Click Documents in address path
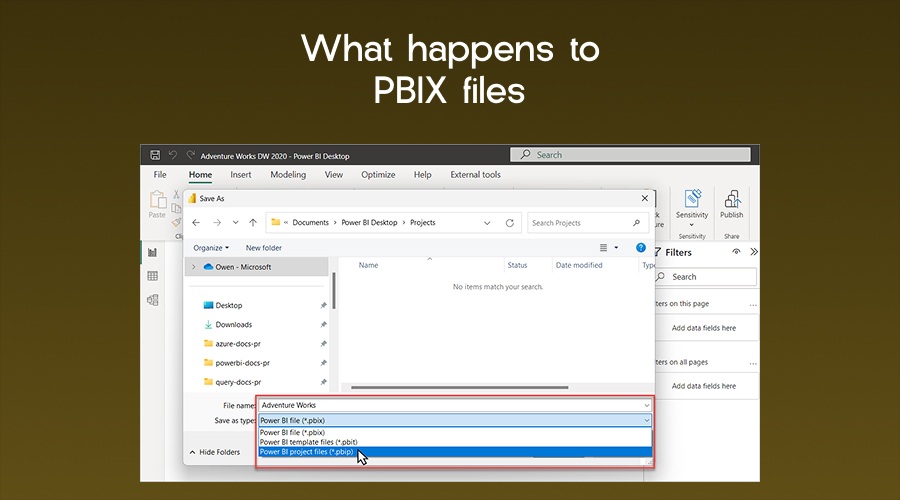The height and width of the screenshot is (500, 900). [311, 223]
